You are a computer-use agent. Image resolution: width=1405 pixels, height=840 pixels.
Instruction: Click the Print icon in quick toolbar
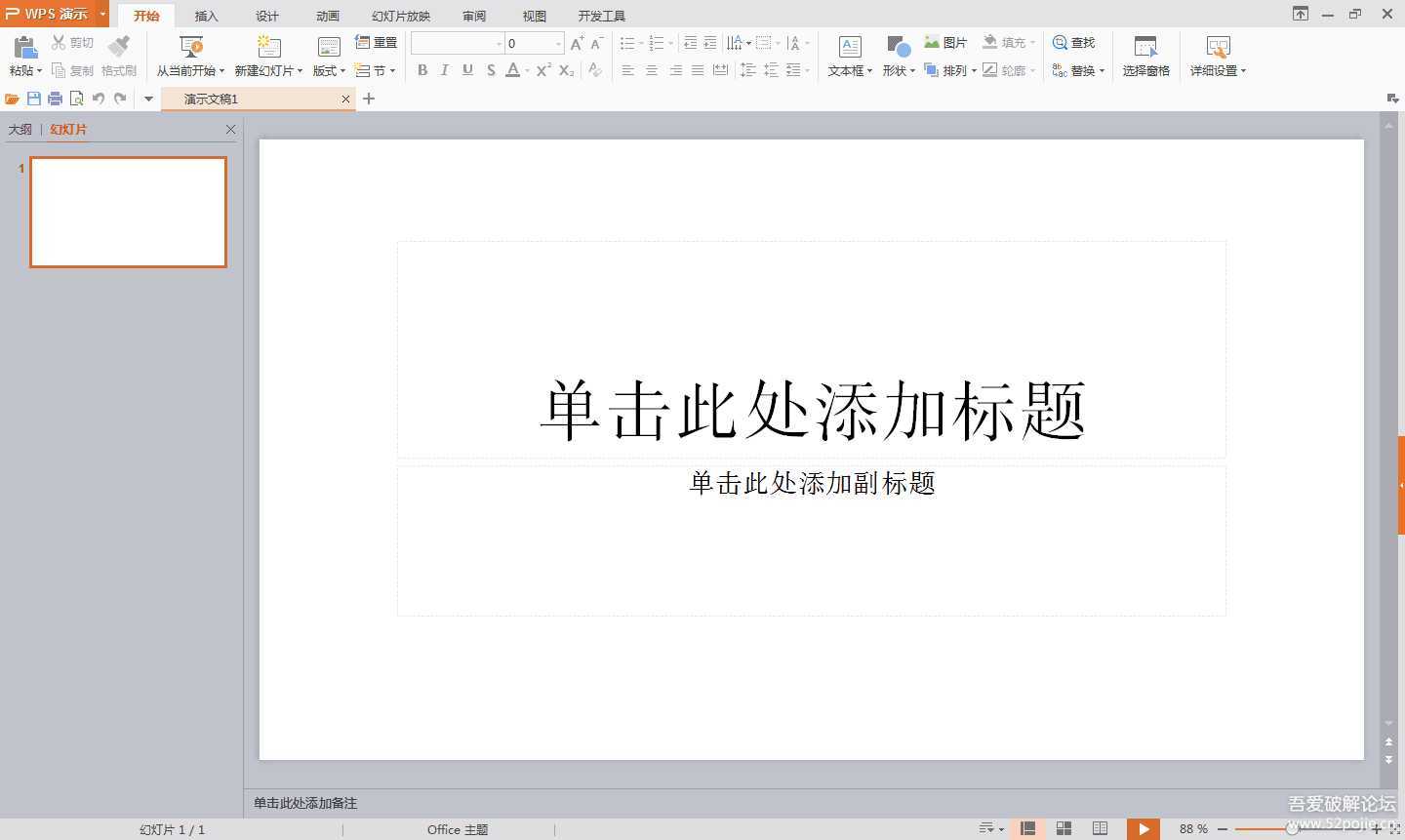(56, 99)
